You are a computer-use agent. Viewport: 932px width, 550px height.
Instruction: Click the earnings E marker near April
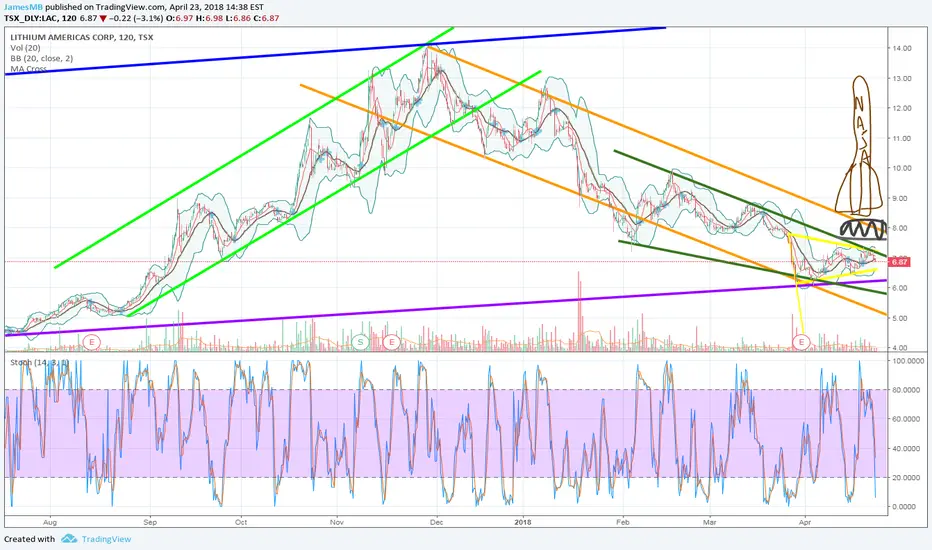coord(802,342)
